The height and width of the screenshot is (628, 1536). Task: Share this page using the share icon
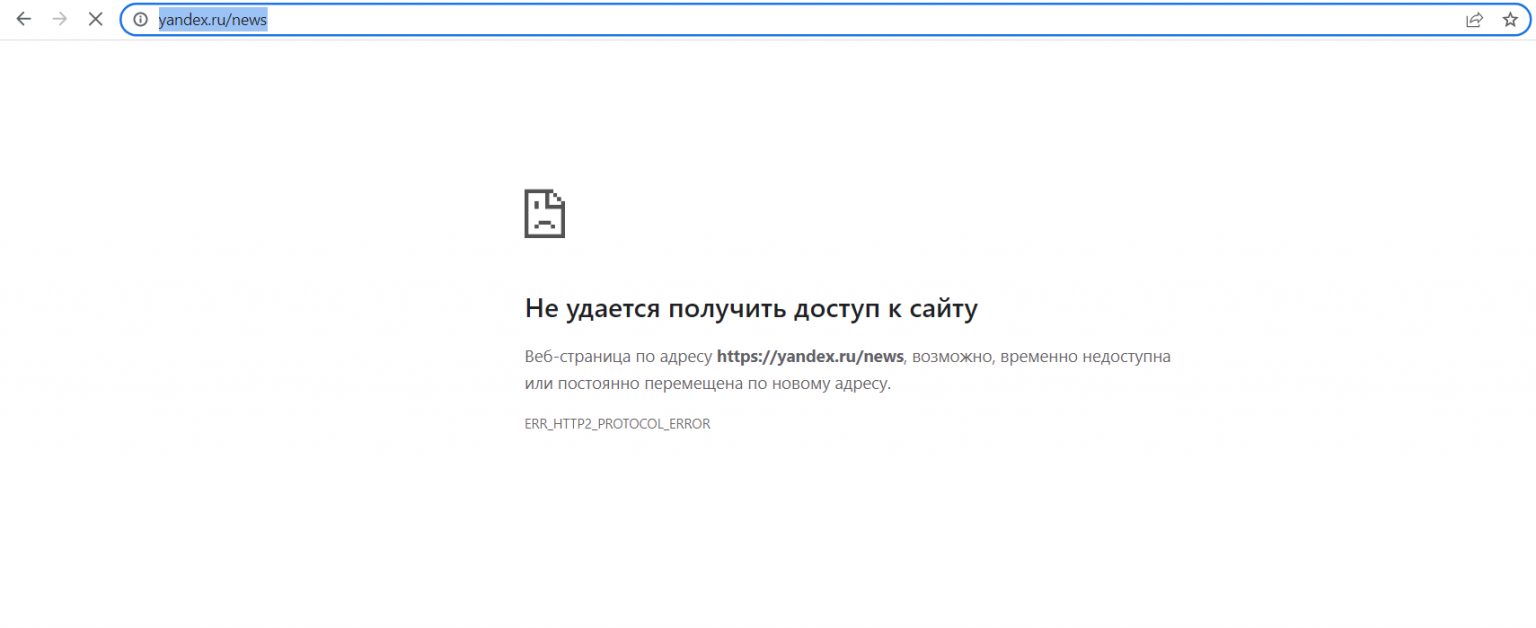pyautogui.click(x=1474, y=19)
